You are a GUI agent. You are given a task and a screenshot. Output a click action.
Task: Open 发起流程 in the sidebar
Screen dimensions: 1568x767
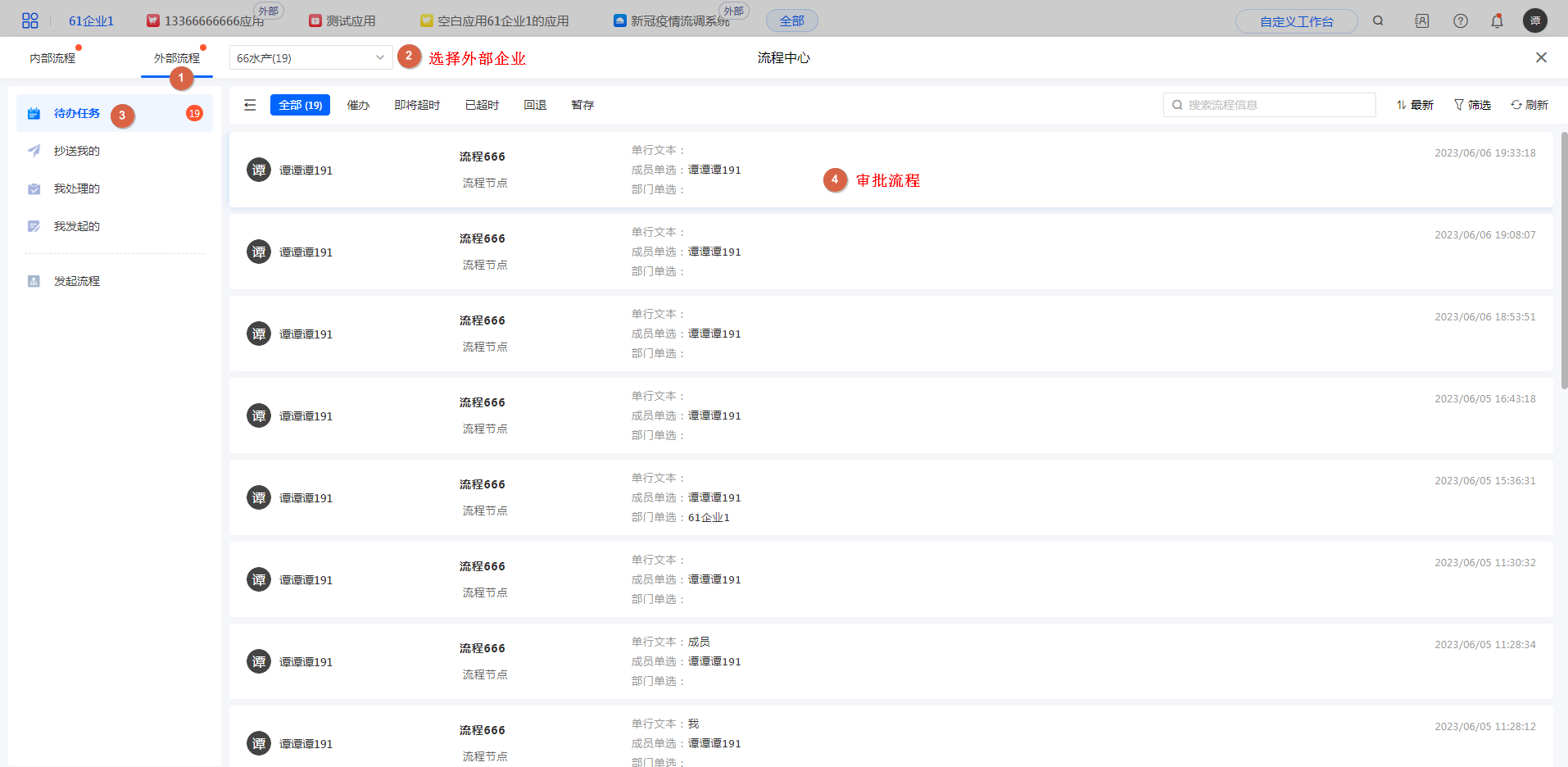[x=76, y=281]
